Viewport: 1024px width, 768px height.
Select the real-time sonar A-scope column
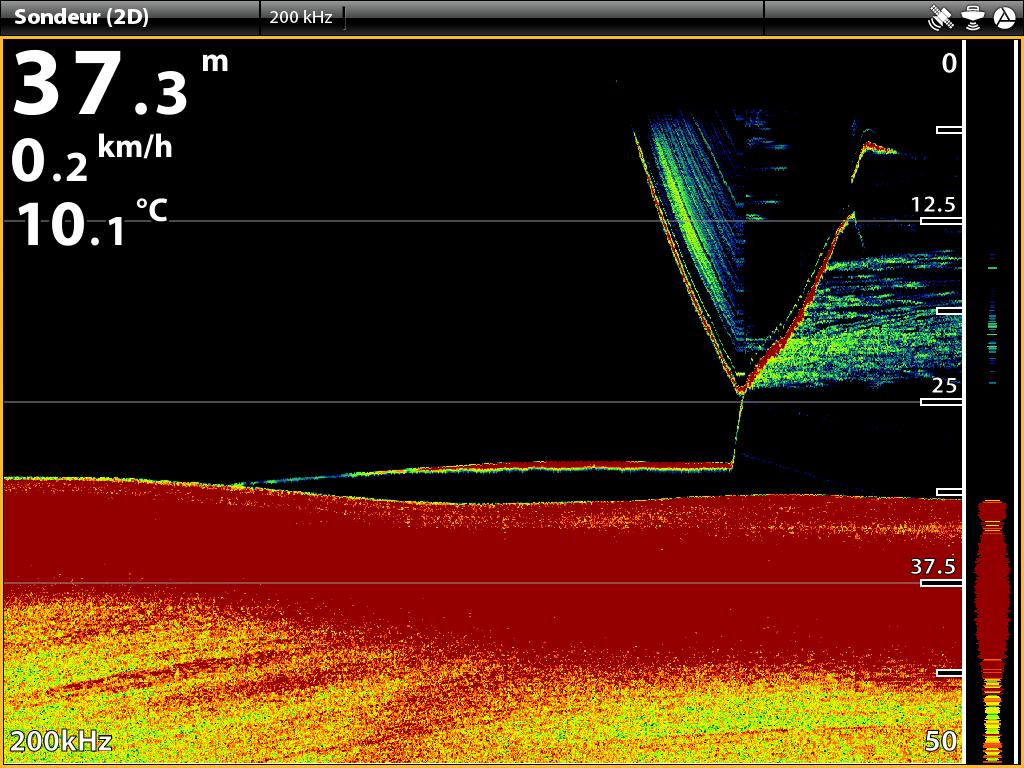pyautogui.click(x=992, y=402)
